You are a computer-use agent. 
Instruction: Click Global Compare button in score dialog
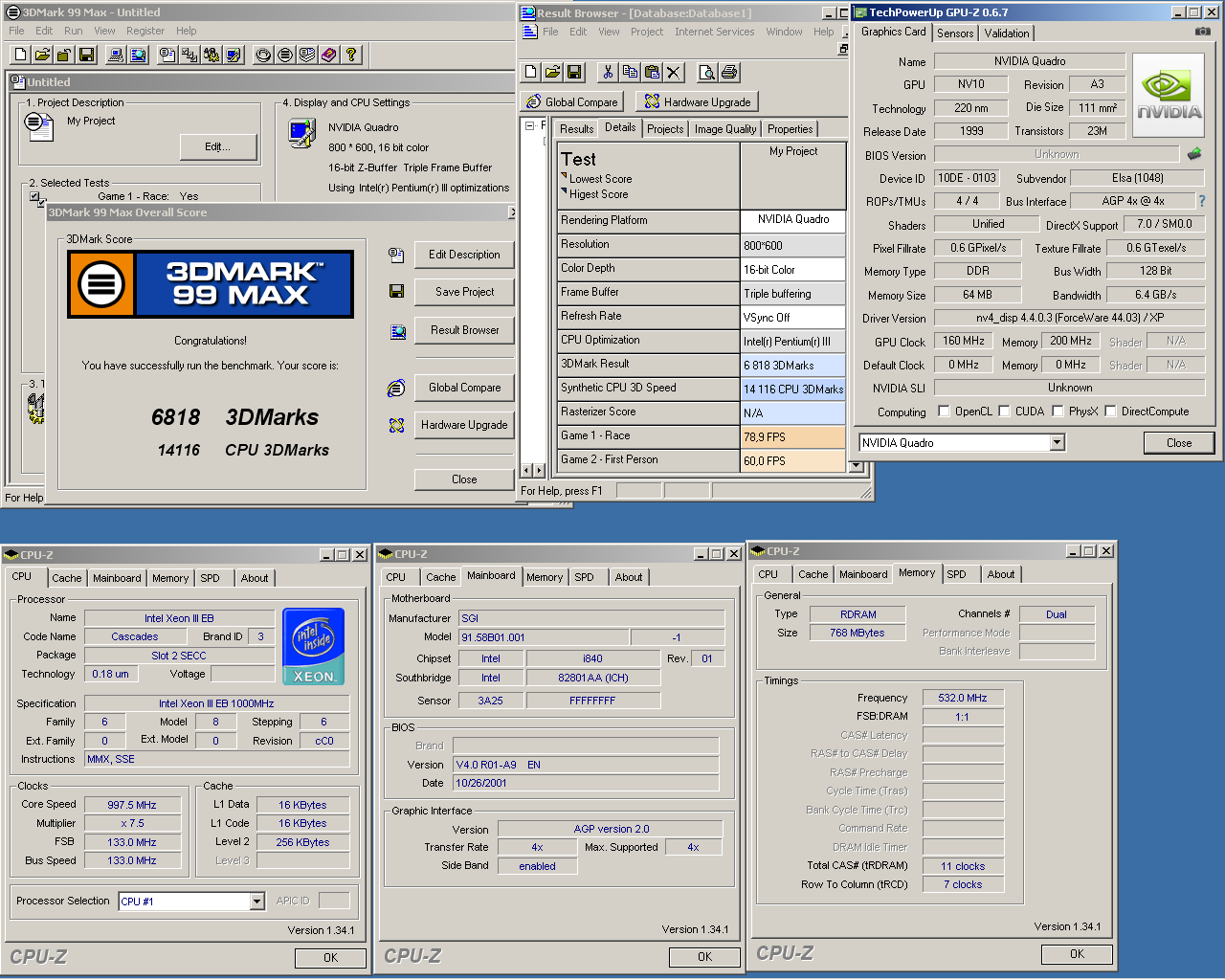(464, 388)
